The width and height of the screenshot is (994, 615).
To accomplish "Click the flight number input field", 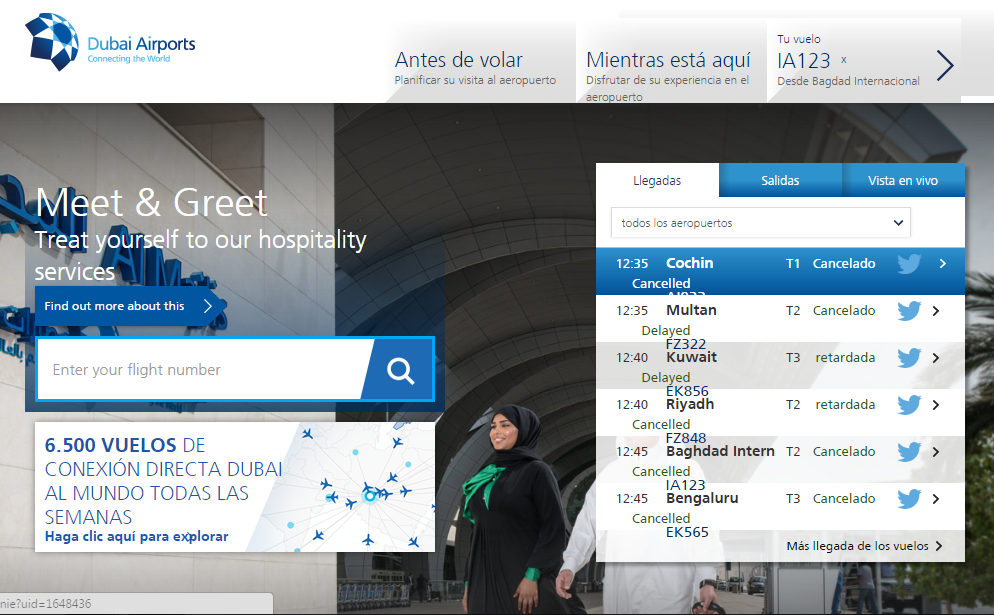I will point(203,370).
